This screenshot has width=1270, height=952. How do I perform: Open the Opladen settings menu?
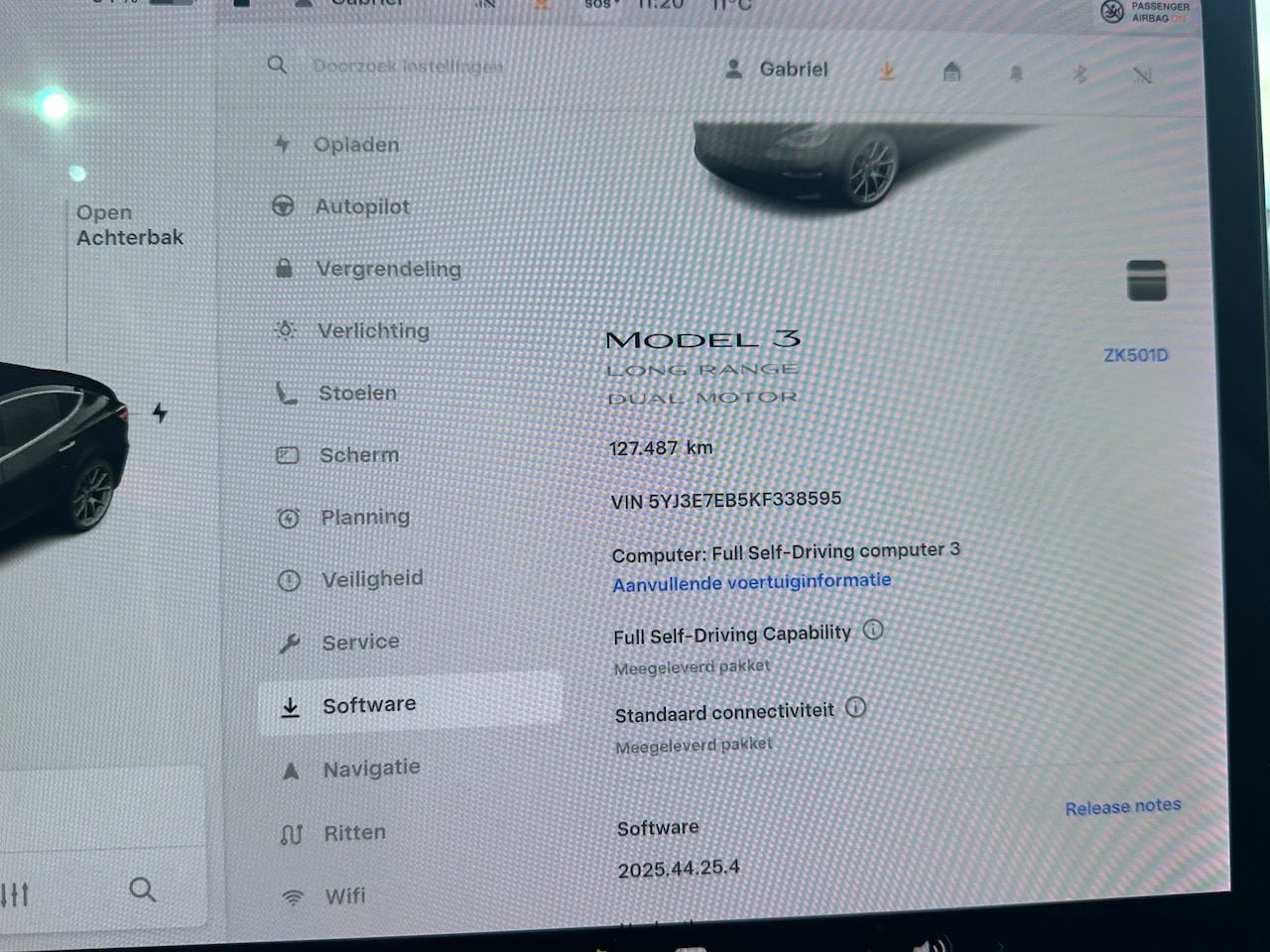coord(355,145)
